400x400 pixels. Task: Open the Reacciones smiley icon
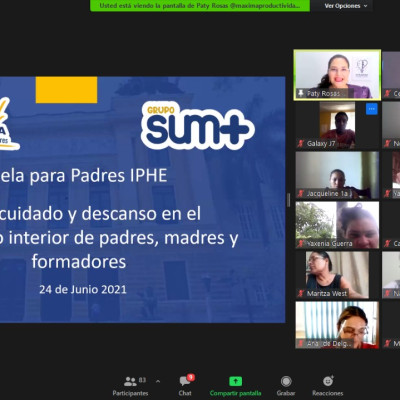coord(328,381)
